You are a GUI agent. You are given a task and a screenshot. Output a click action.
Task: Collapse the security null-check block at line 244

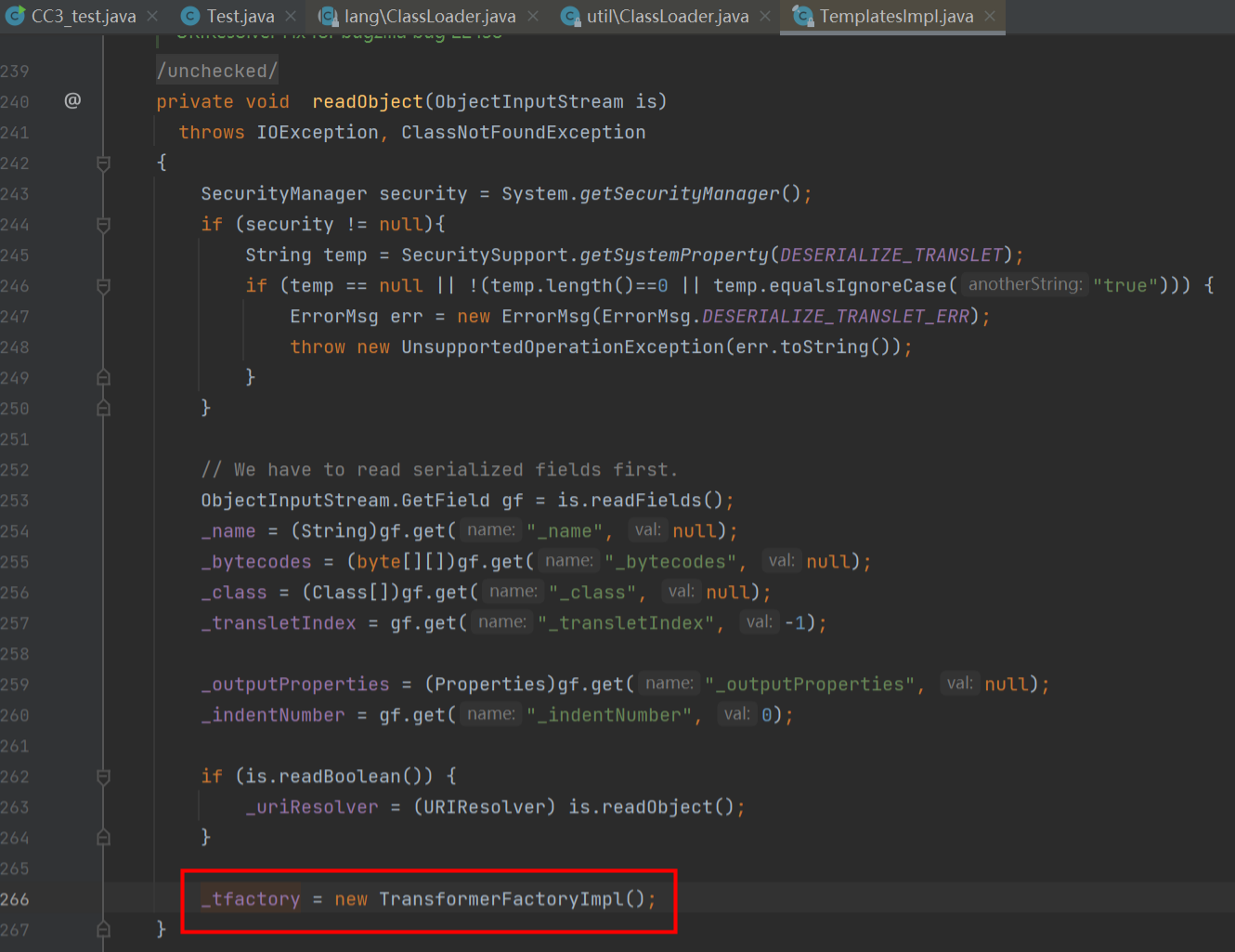click(x=103, y=225)
